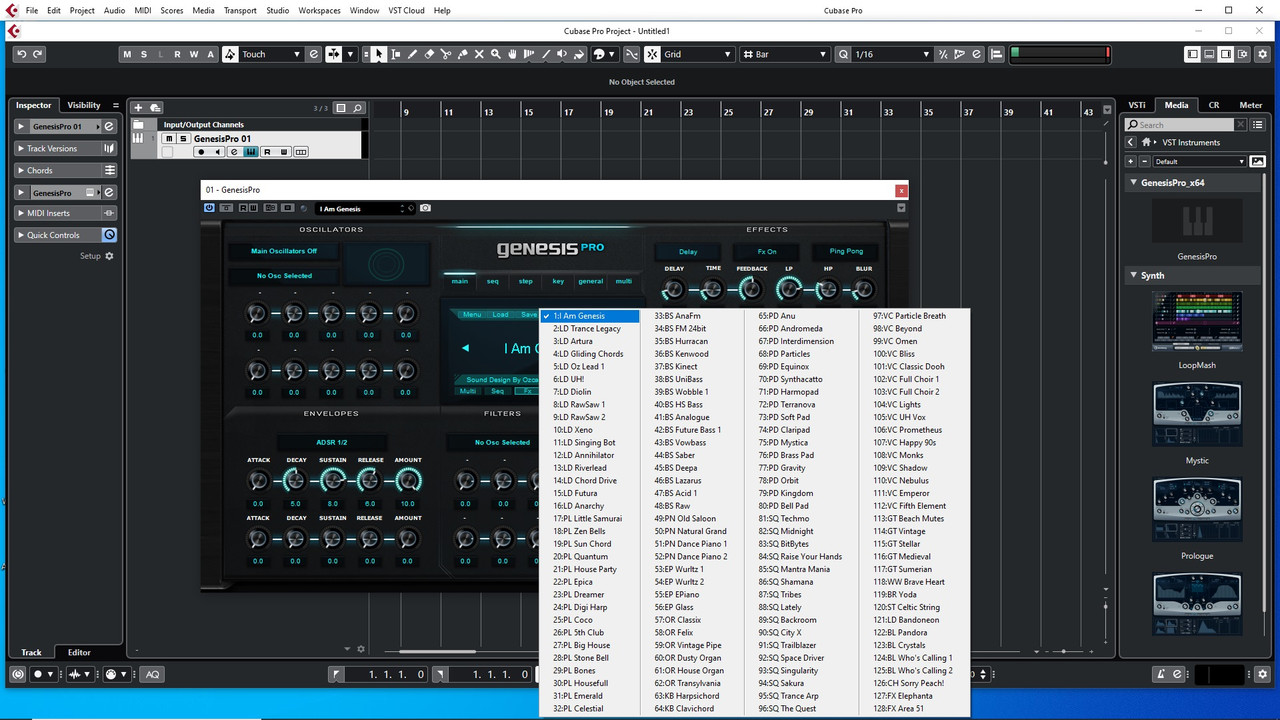Click the ADSR 1/2 envelope selector
Viewport: 1280px width, 720px height.
tap(332, 442)
